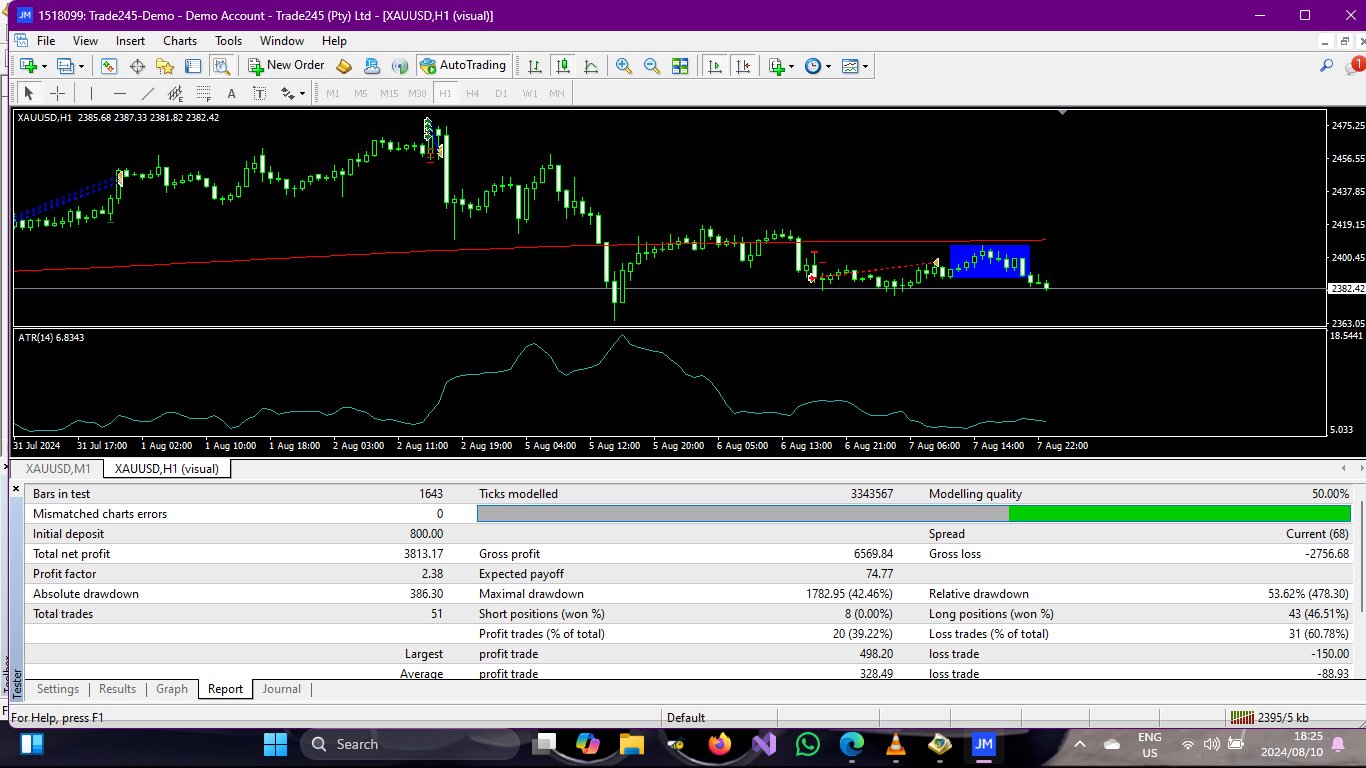Open the cloud hosting (VPS) icon
This screenshot has width=1366, height=768.
coord(372,66)
